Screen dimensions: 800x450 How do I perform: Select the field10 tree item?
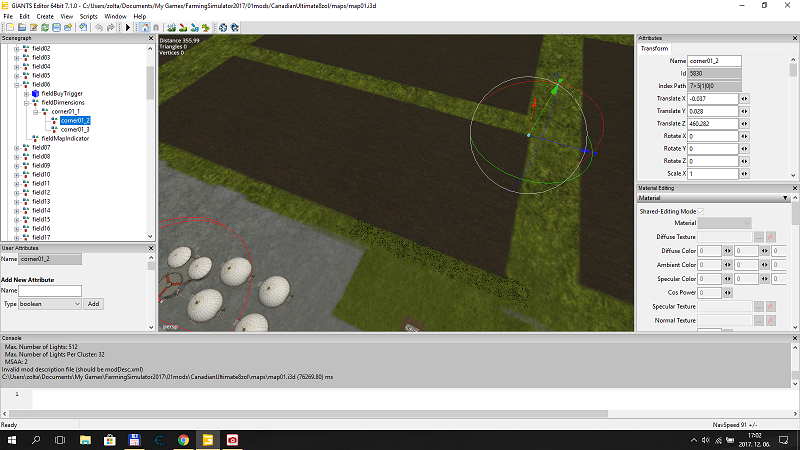(41, 174)
